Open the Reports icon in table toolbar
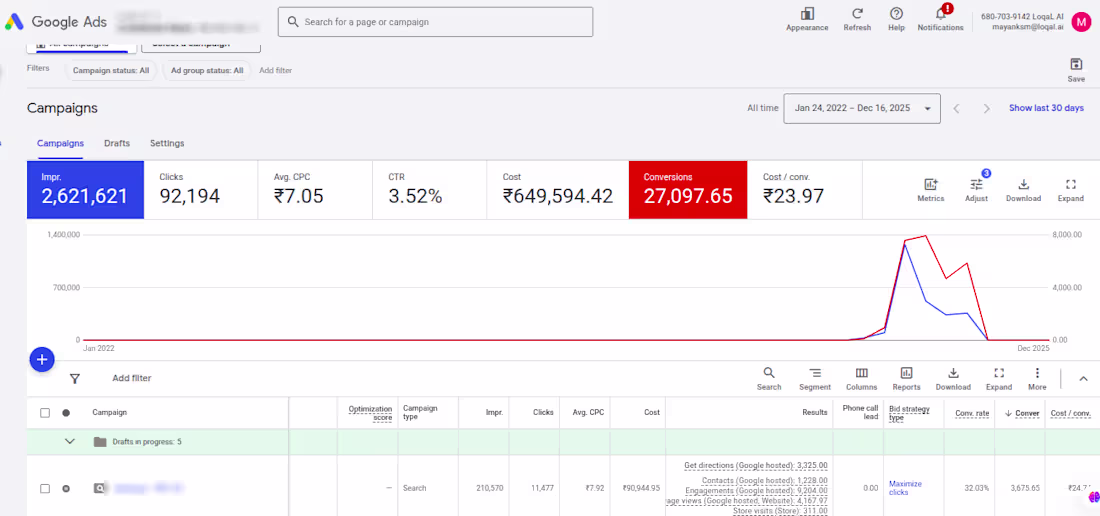This screenshot has height=516, width=1100. (x=906, y=373)
